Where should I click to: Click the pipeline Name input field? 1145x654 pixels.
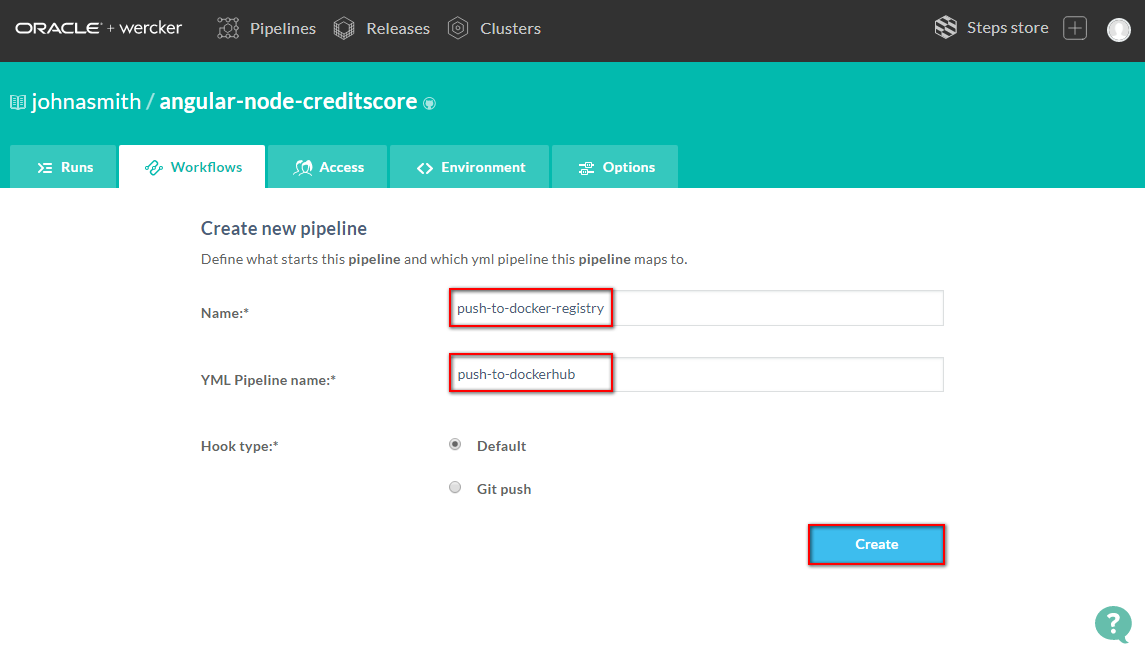coord(695,308)
